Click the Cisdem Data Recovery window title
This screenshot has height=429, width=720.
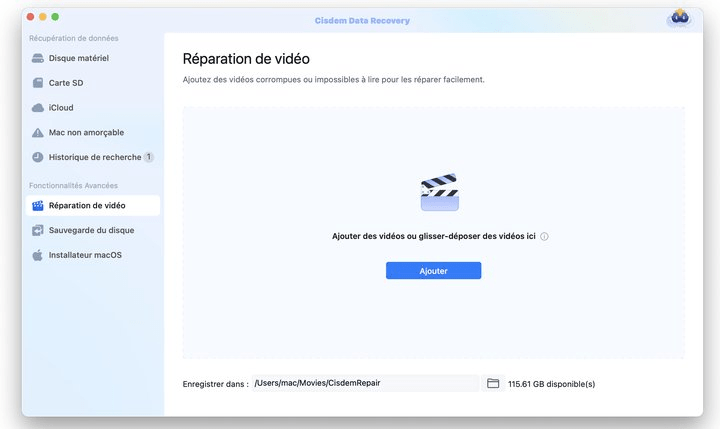click(x=362, y=21)
